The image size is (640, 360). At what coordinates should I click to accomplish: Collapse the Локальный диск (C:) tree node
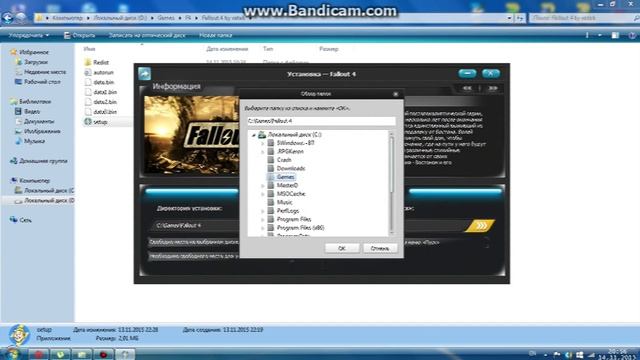(x=253, y=135)
